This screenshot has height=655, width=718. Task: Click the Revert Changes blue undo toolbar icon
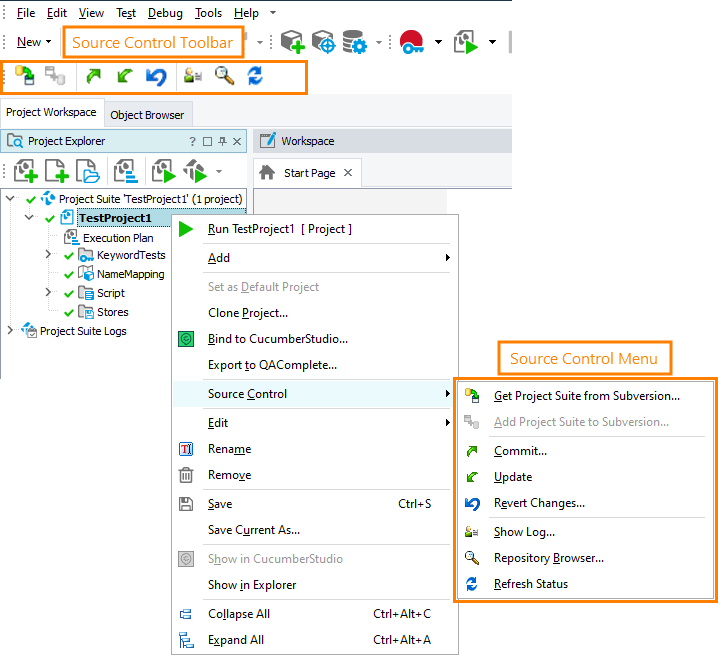tap(156, 76)
